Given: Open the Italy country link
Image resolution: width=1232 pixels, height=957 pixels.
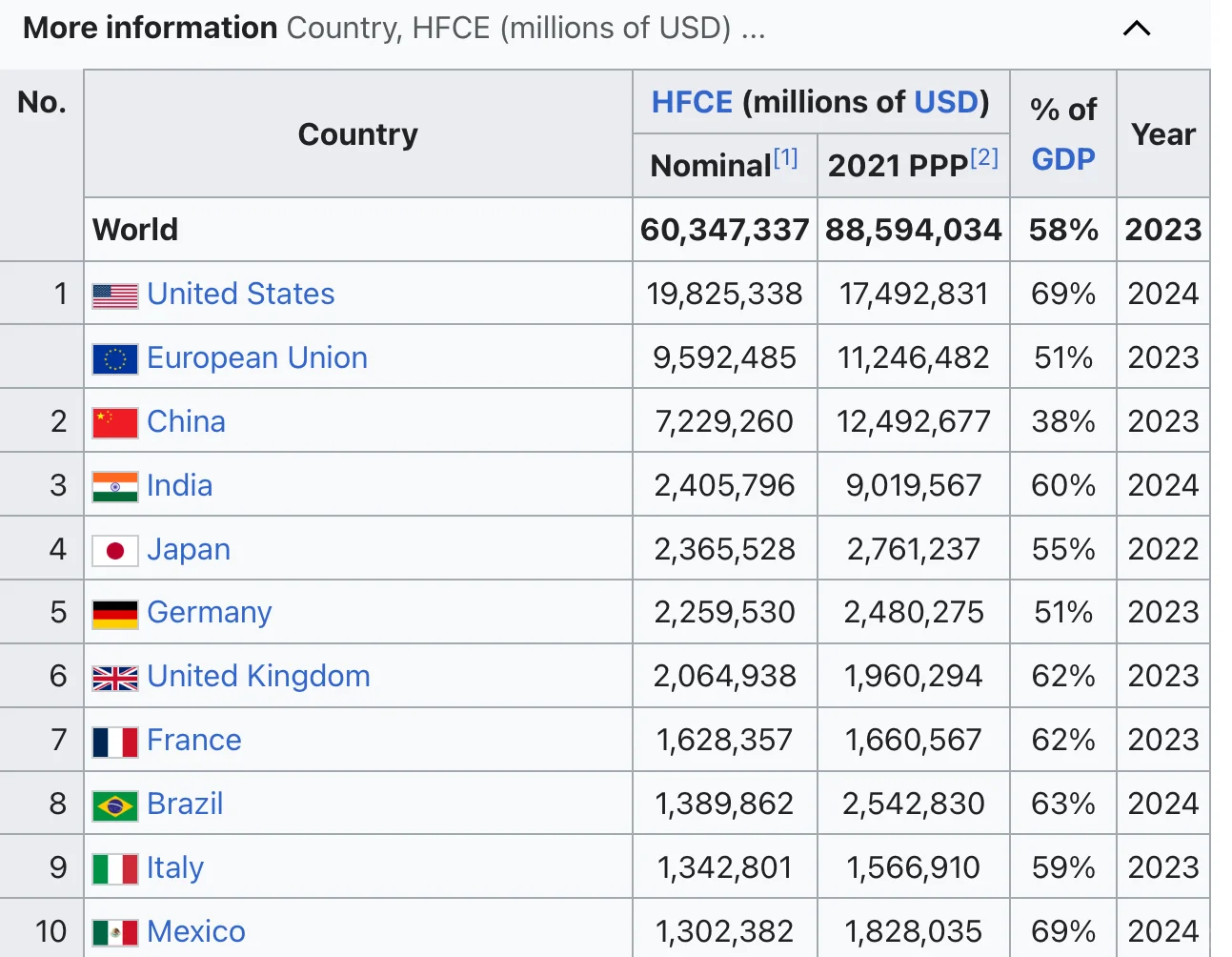Looking at the screenshot, I should 175,867.
